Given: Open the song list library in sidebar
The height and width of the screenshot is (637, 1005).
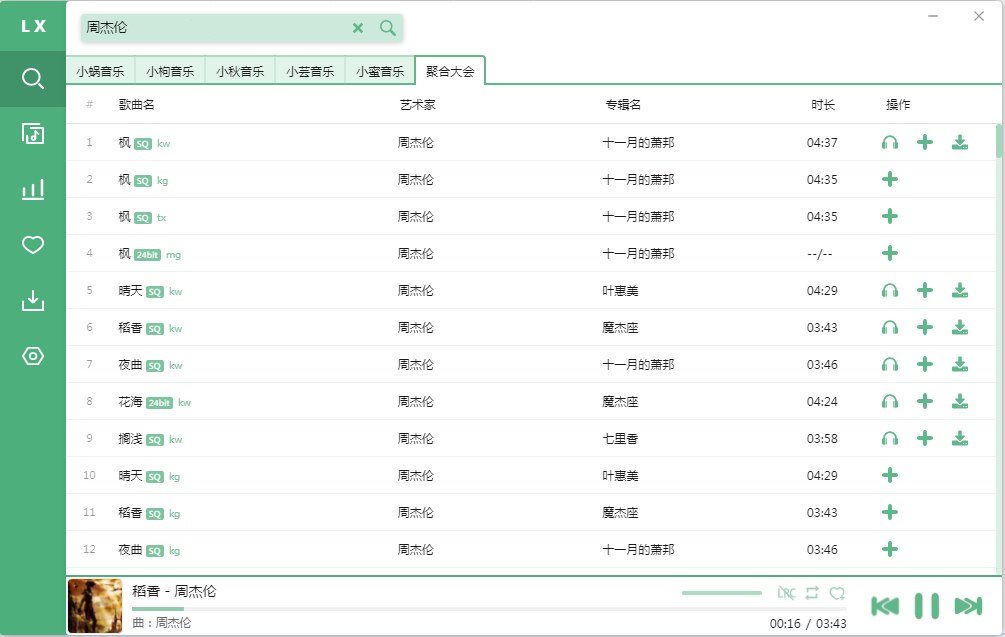Looking at the screenshot, I should [x=33, y=134].
